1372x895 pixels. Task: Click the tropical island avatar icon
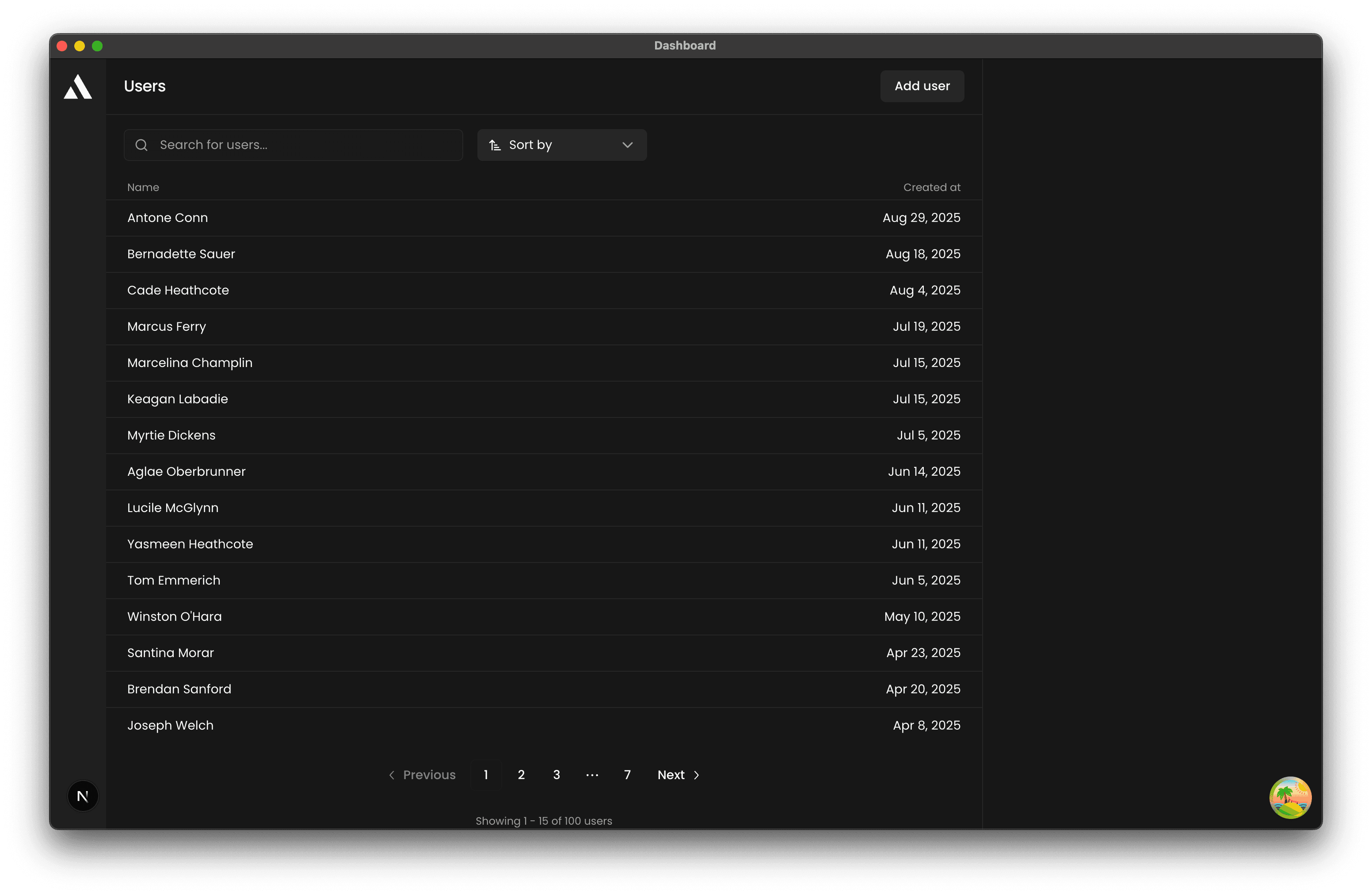1290,798
